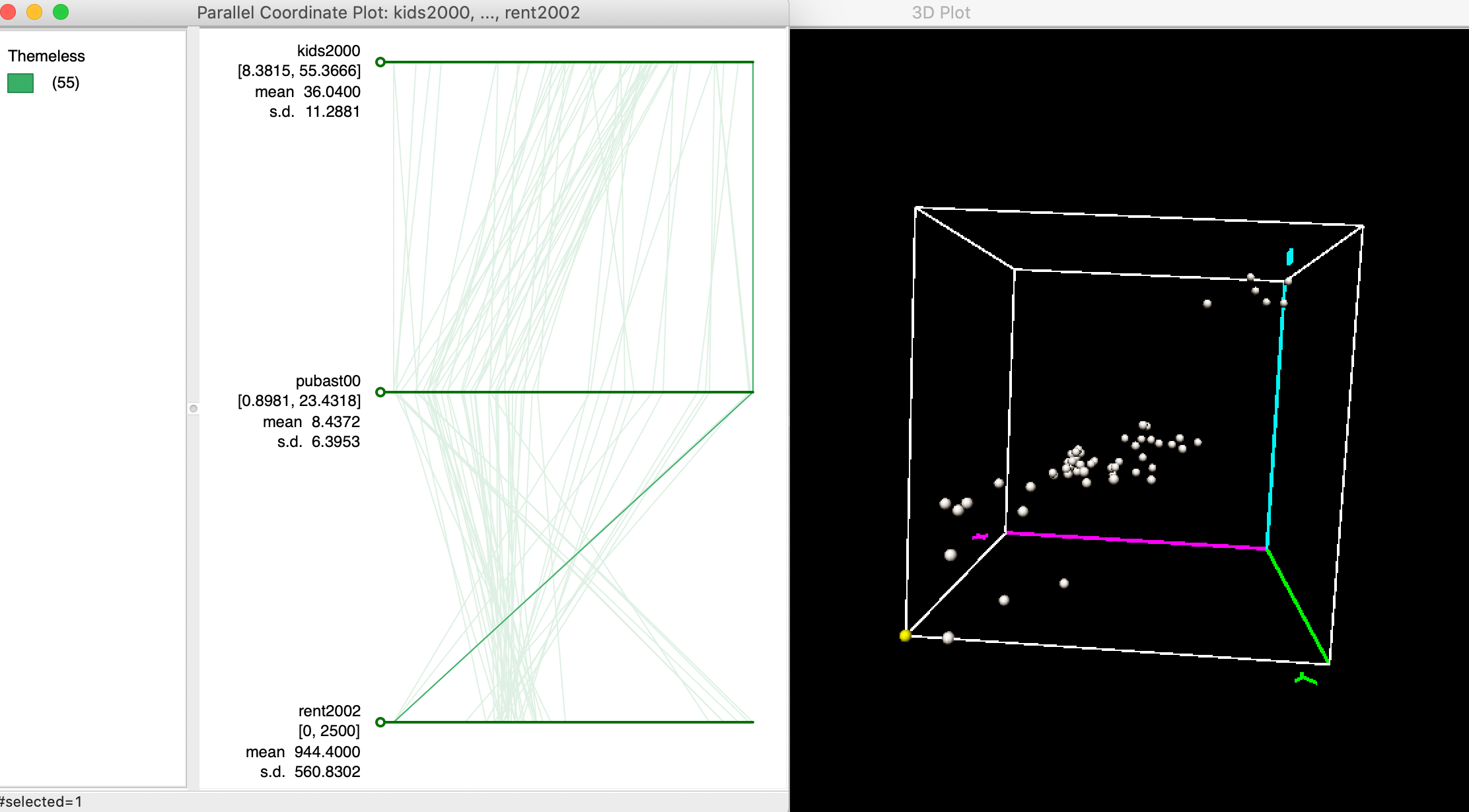Click the kids2000 variable label
Image resolution: width=1469 pixels, height=812 pixels.
click(x=328, y=51)
